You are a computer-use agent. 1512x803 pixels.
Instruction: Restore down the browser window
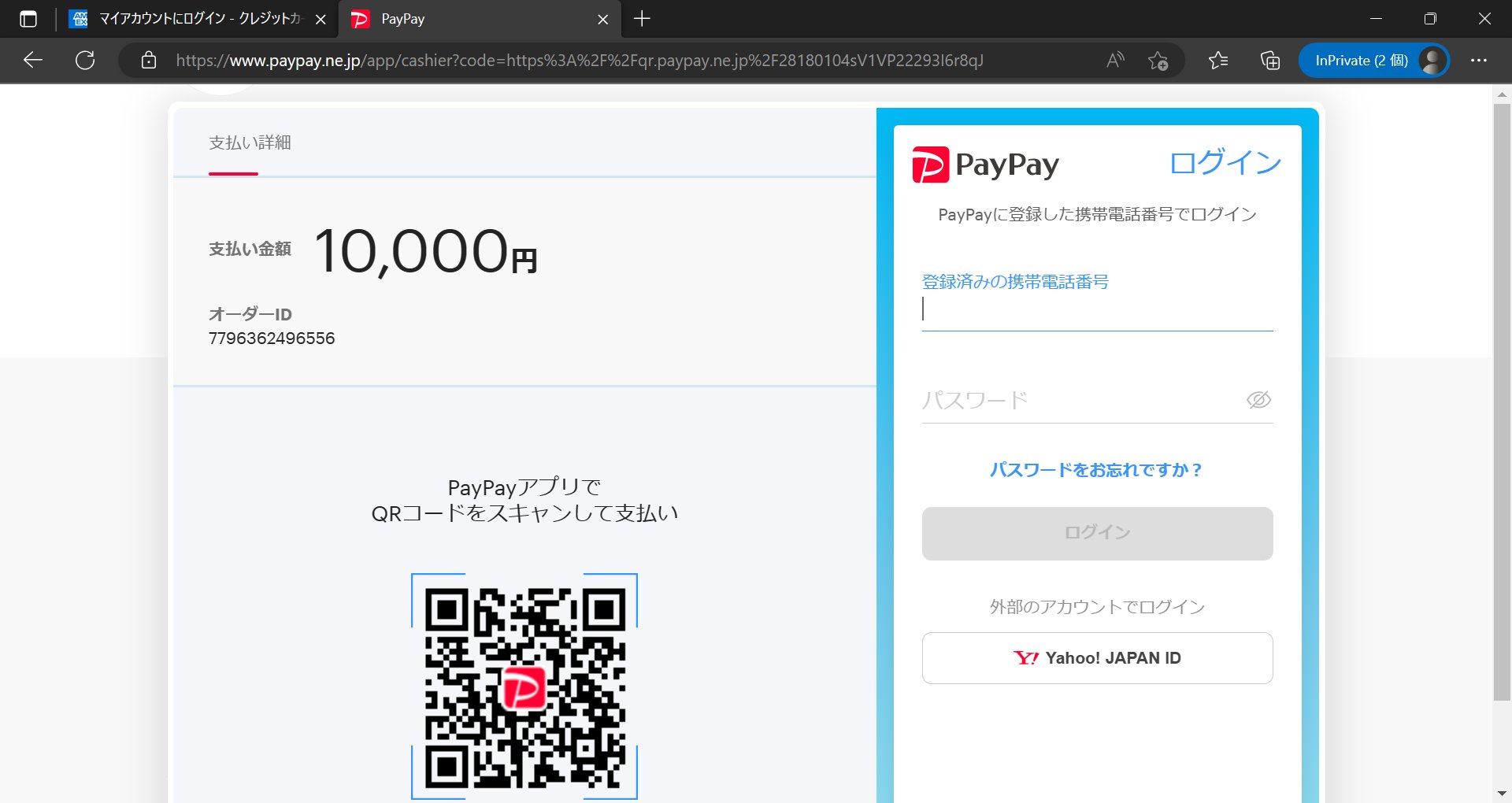1430,19
